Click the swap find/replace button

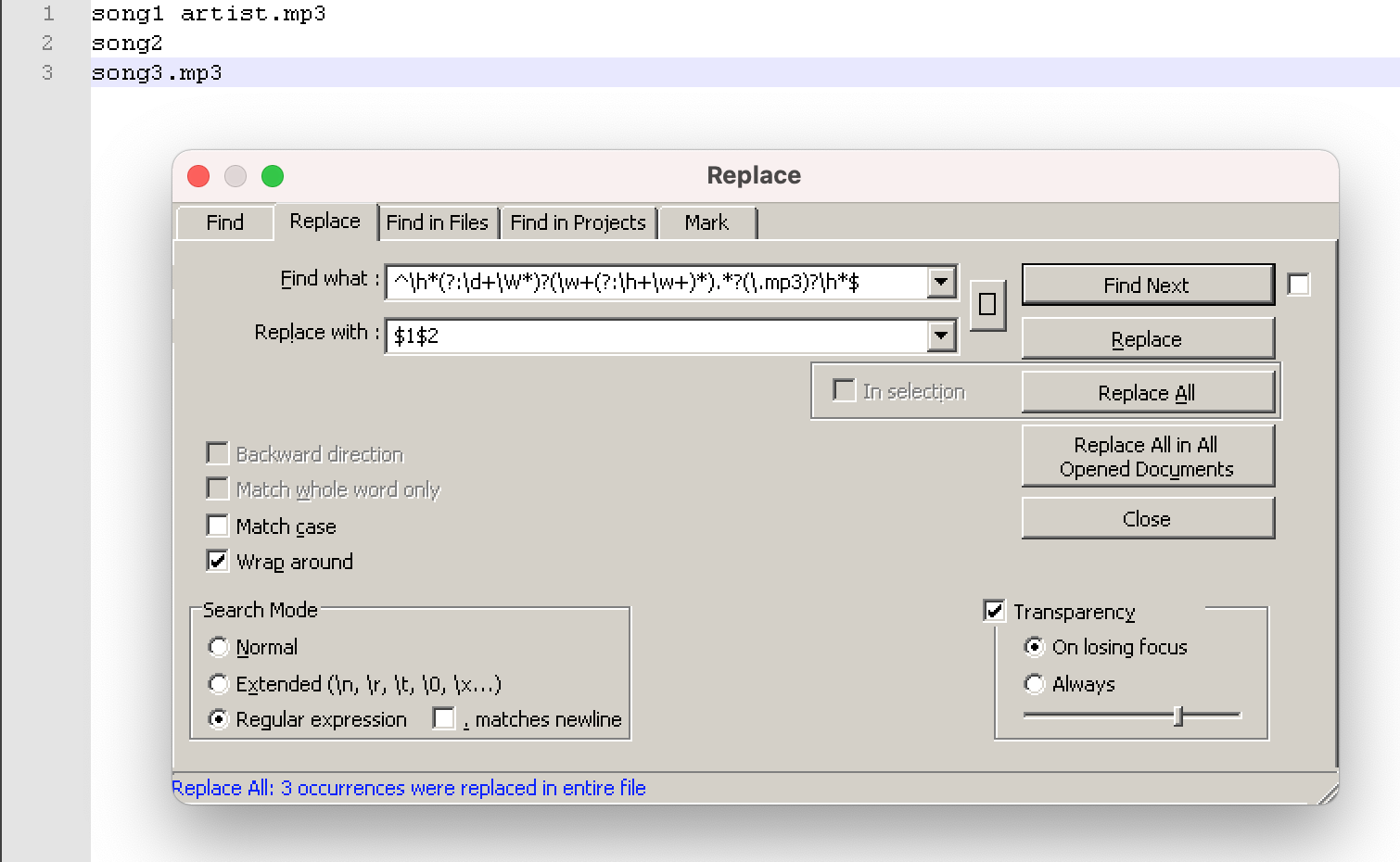(987, 304)
